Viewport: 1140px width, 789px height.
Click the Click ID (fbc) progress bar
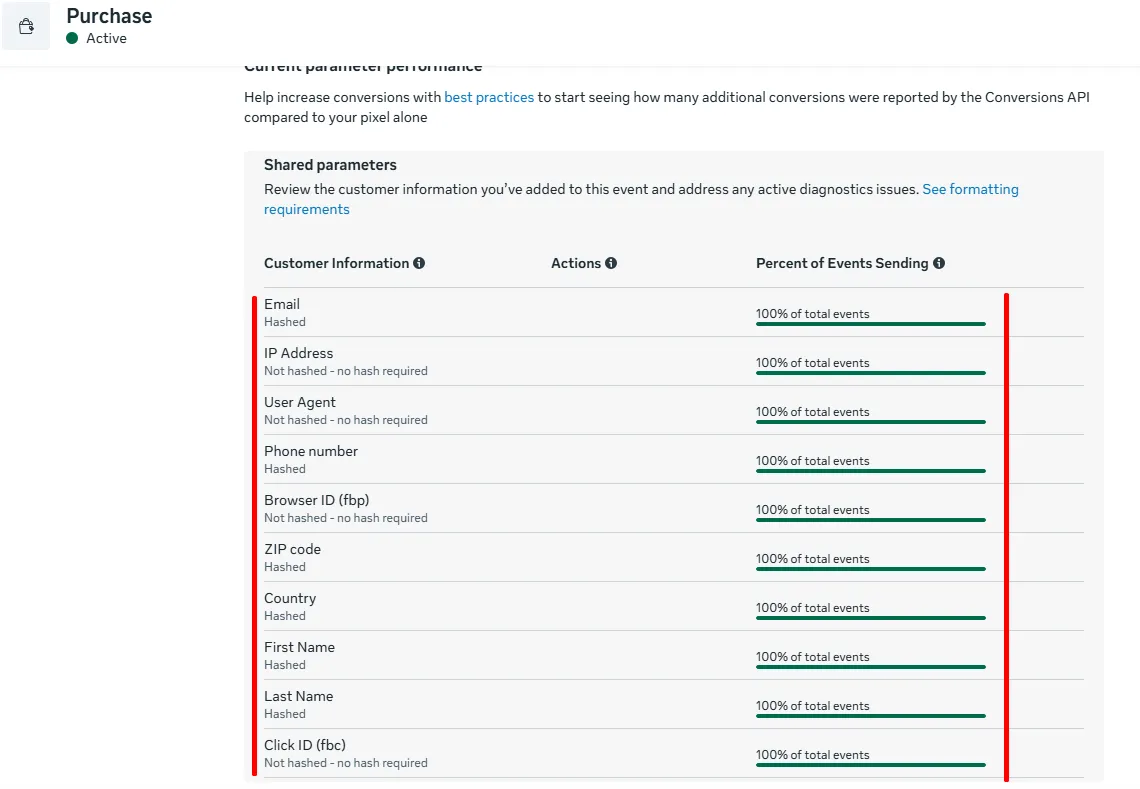point(870,765)
